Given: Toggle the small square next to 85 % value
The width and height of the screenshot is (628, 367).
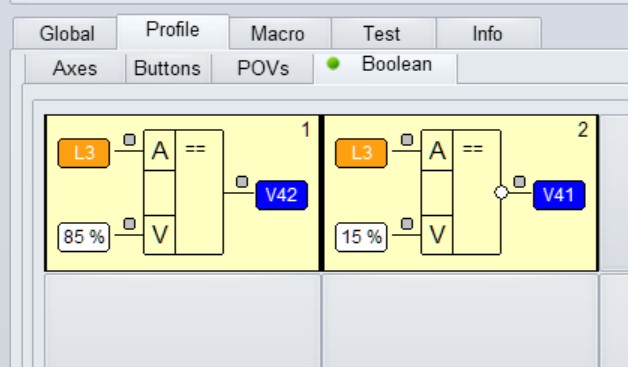Looking at the screenshot, I should click(x=129, y=224).
